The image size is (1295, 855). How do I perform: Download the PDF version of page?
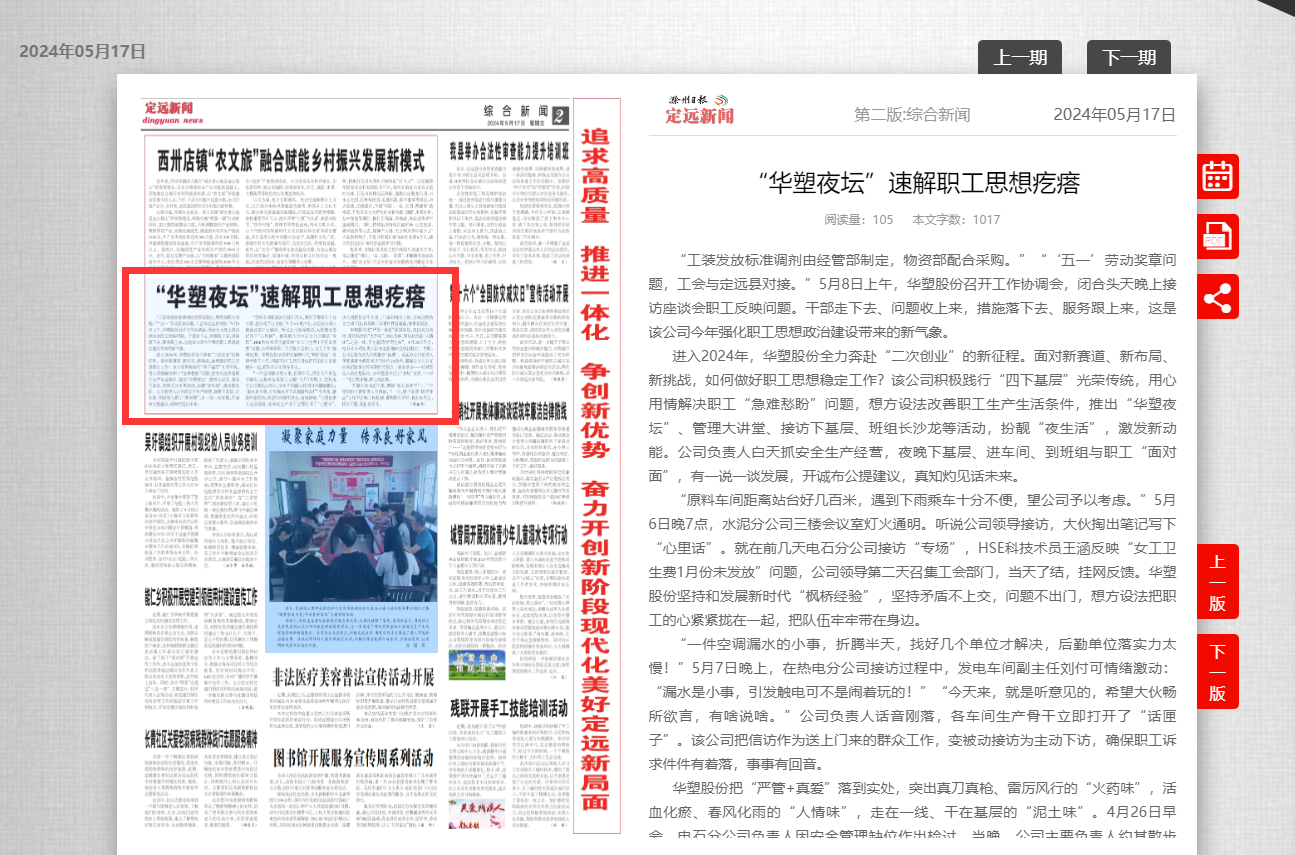[1217, 237]
